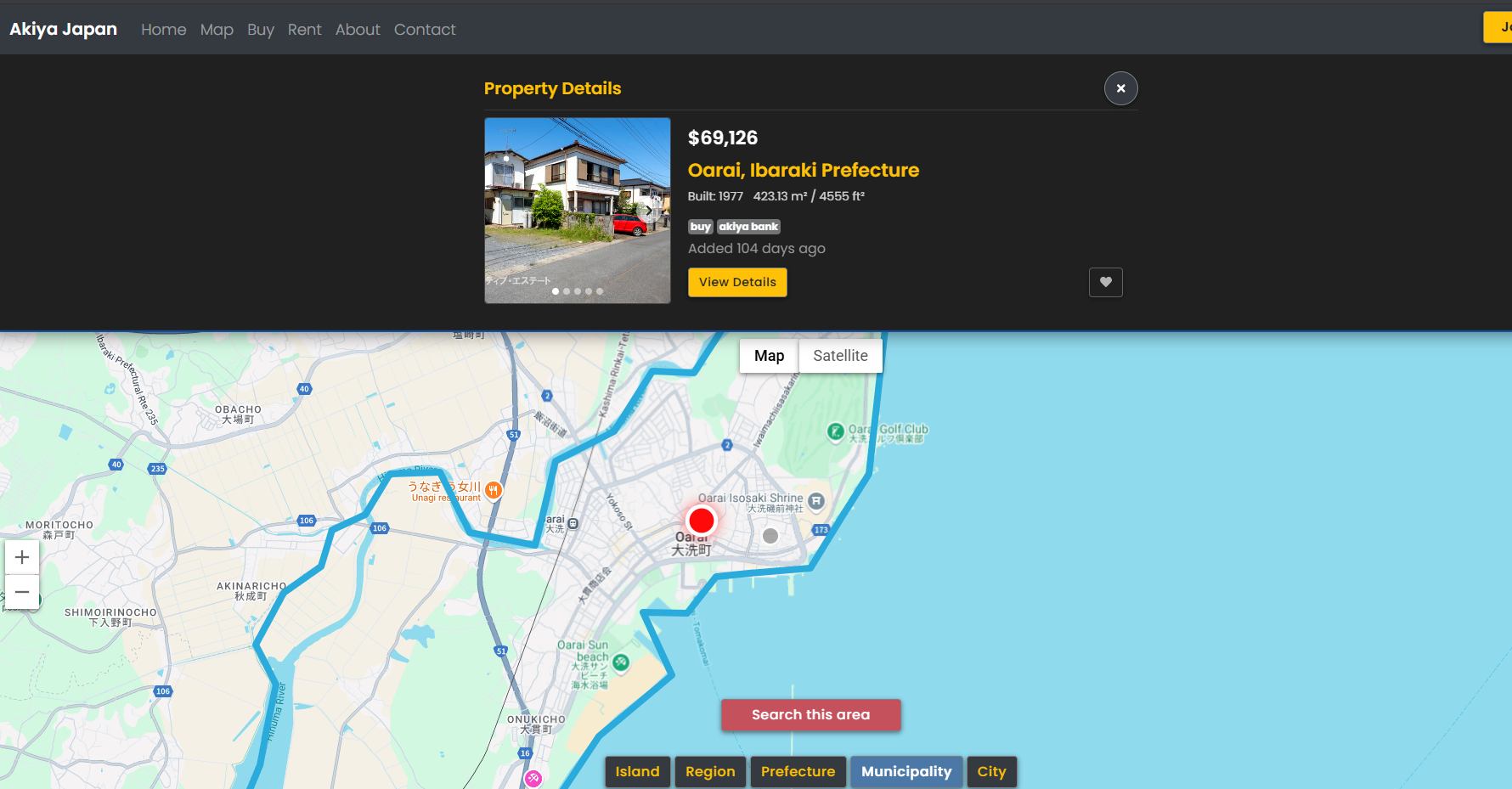Select the Municipality boundary level
This screenshot has height=789, width=1512.
point(906,771)
